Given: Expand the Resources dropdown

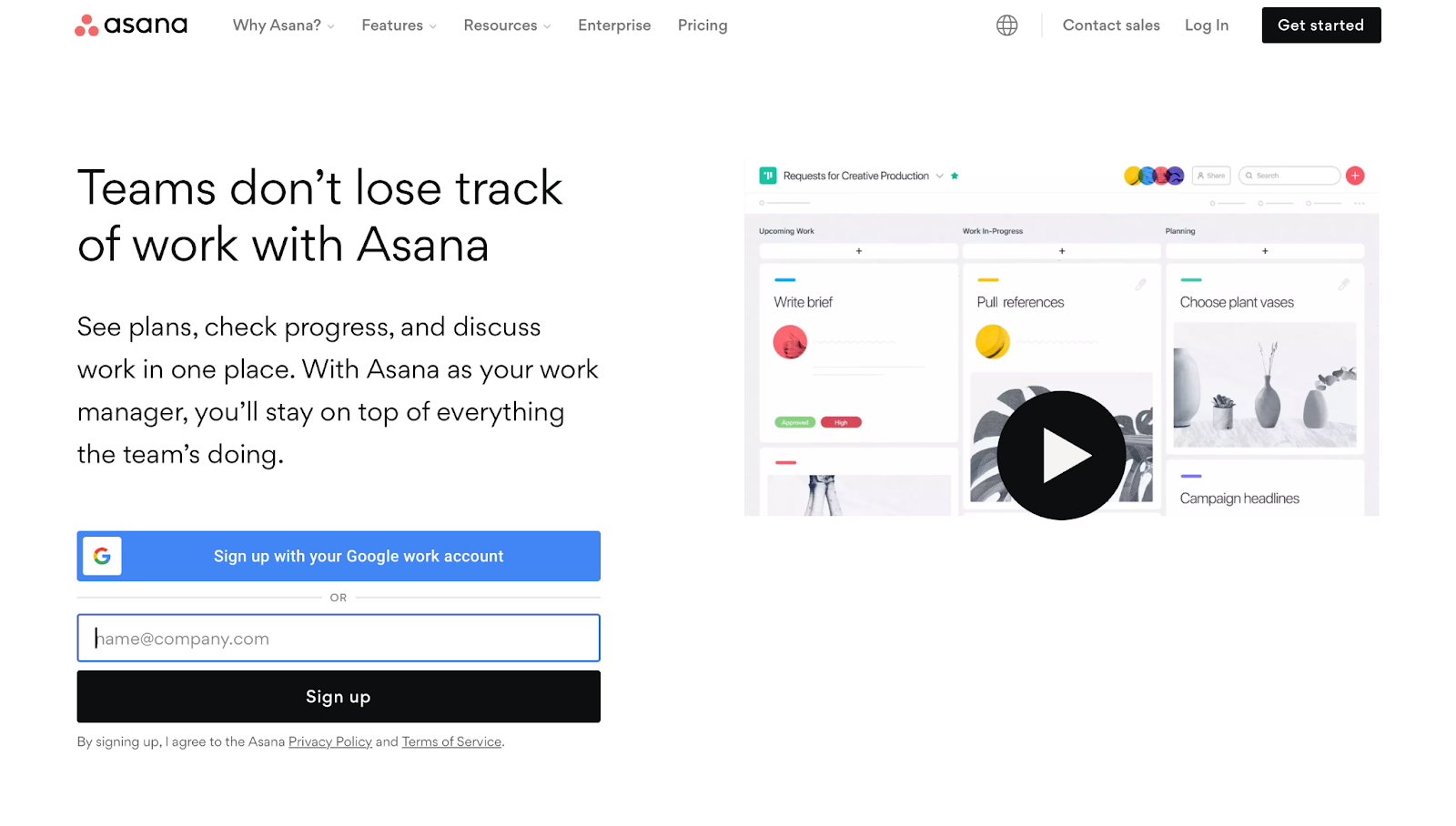Looking at the screenshot, I should tap(507, 25).
